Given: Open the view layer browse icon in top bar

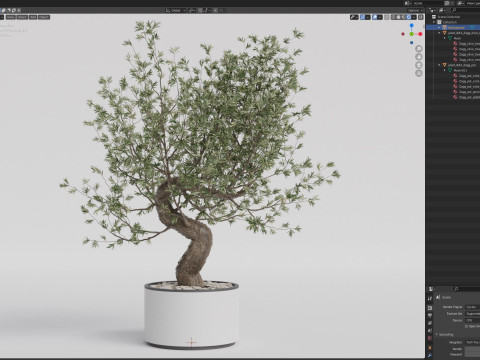Looking at the screenshot, I should [461, 3].
